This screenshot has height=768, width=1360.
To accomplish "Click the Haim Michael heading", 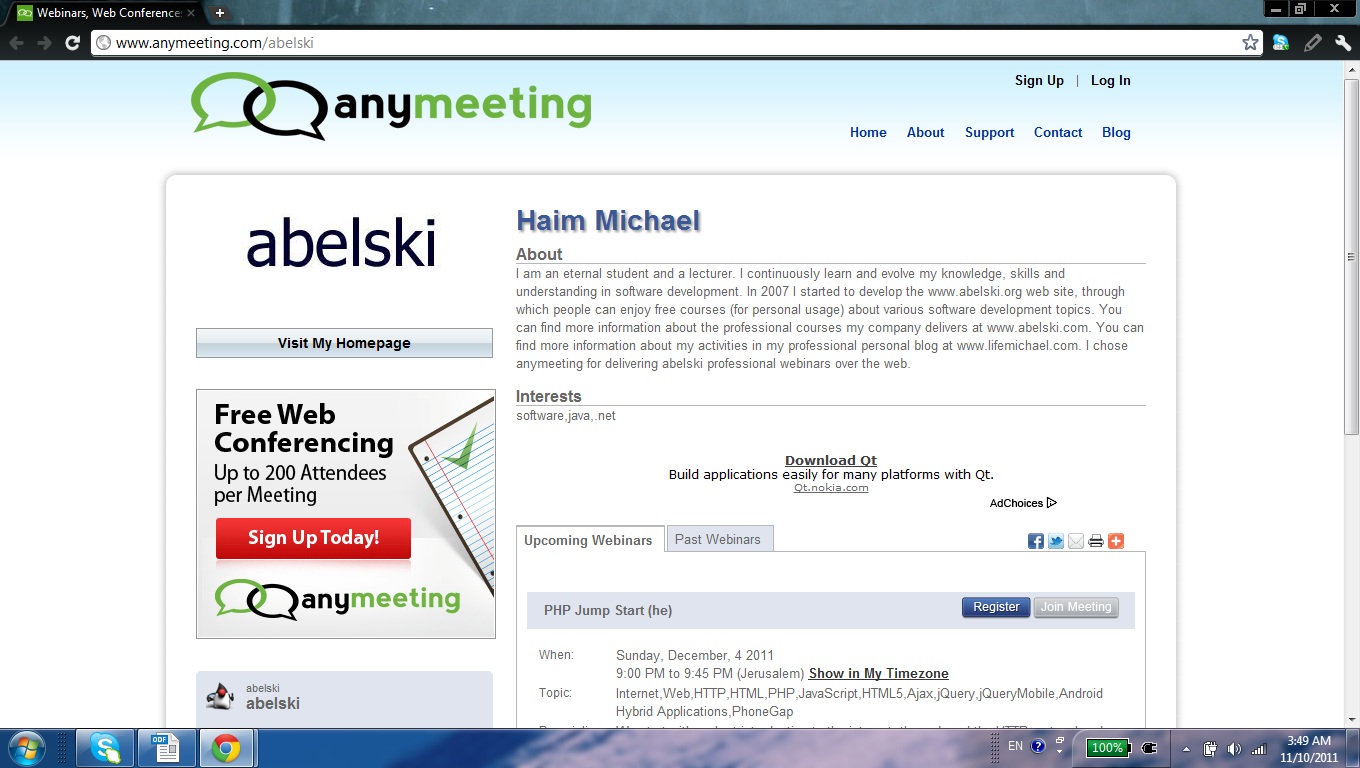I will click(608, 221).
